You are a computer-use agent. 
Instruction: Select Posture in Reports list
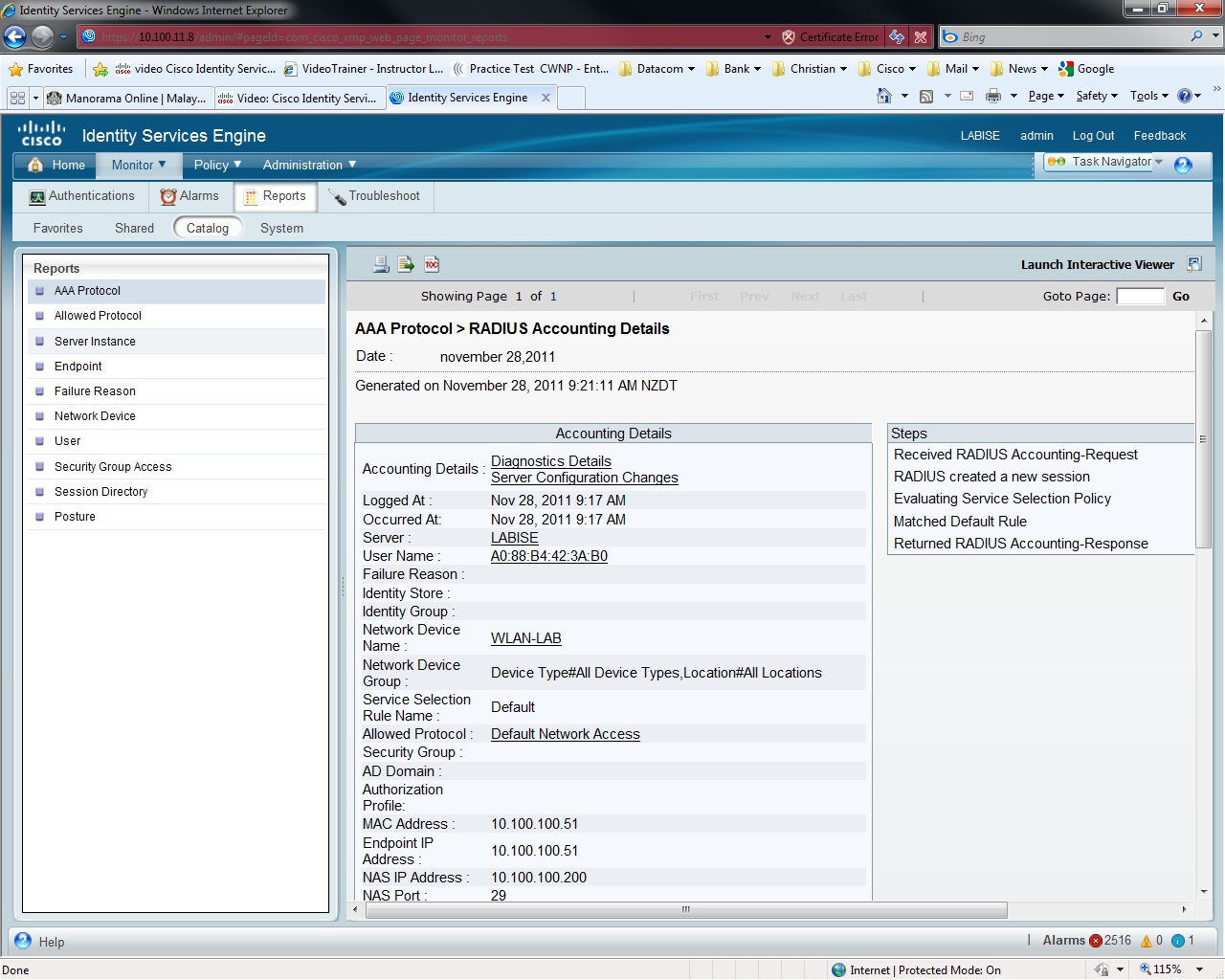[x=176, y=517]
